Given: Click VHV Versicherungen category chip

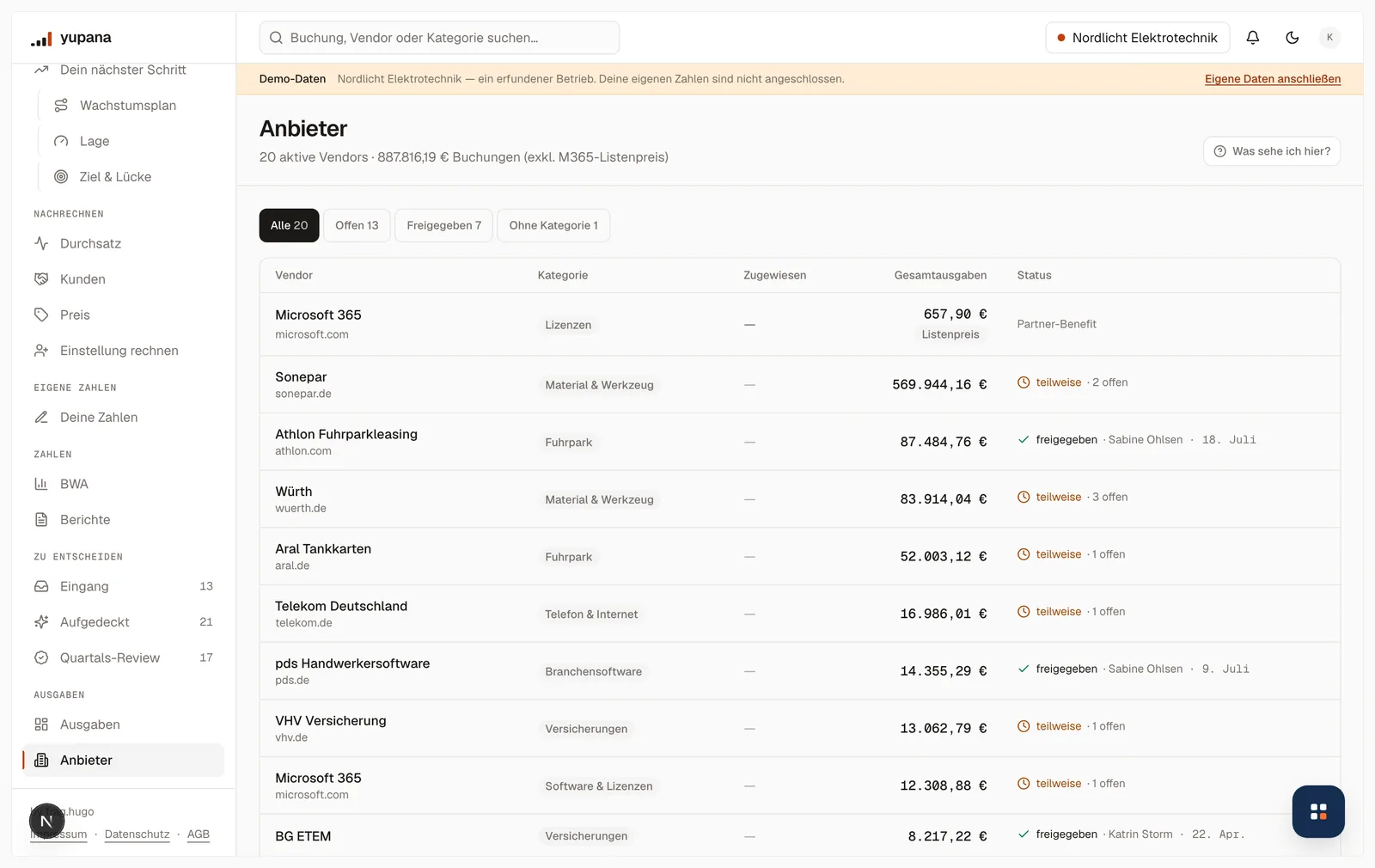Looking at the screenshot, I should [586, 729].
